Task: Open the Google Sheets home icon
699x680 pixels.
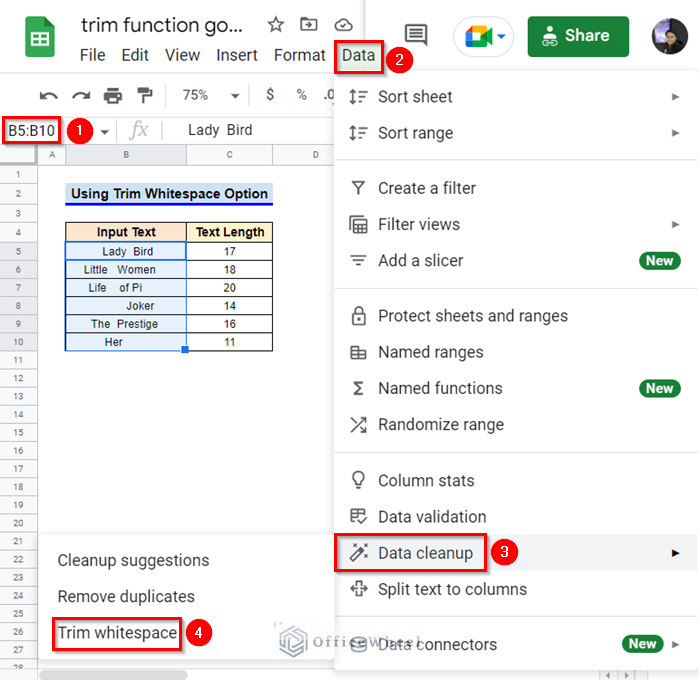Action: pyautogui.click(x=41, y=38)
